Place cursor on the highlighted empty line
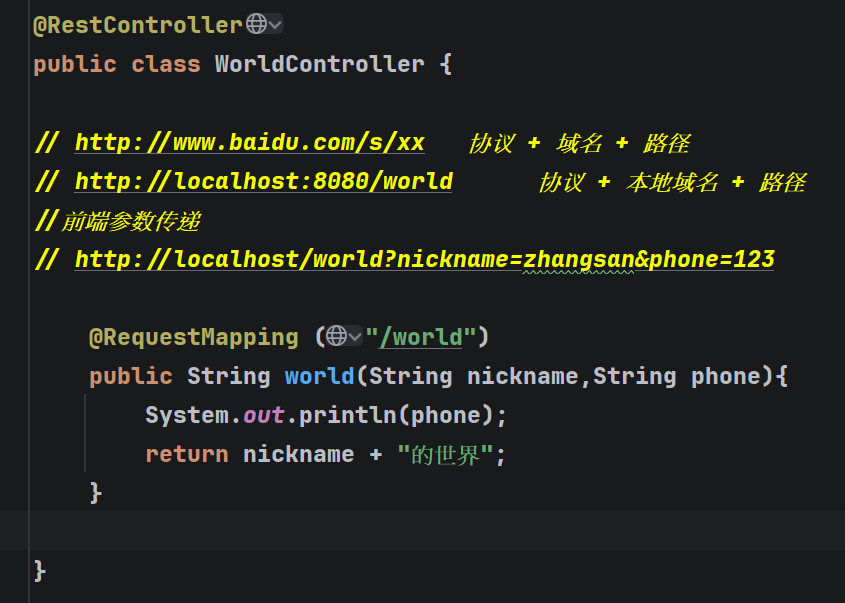This screenshot has width=845, height=603. click(422, 531)
